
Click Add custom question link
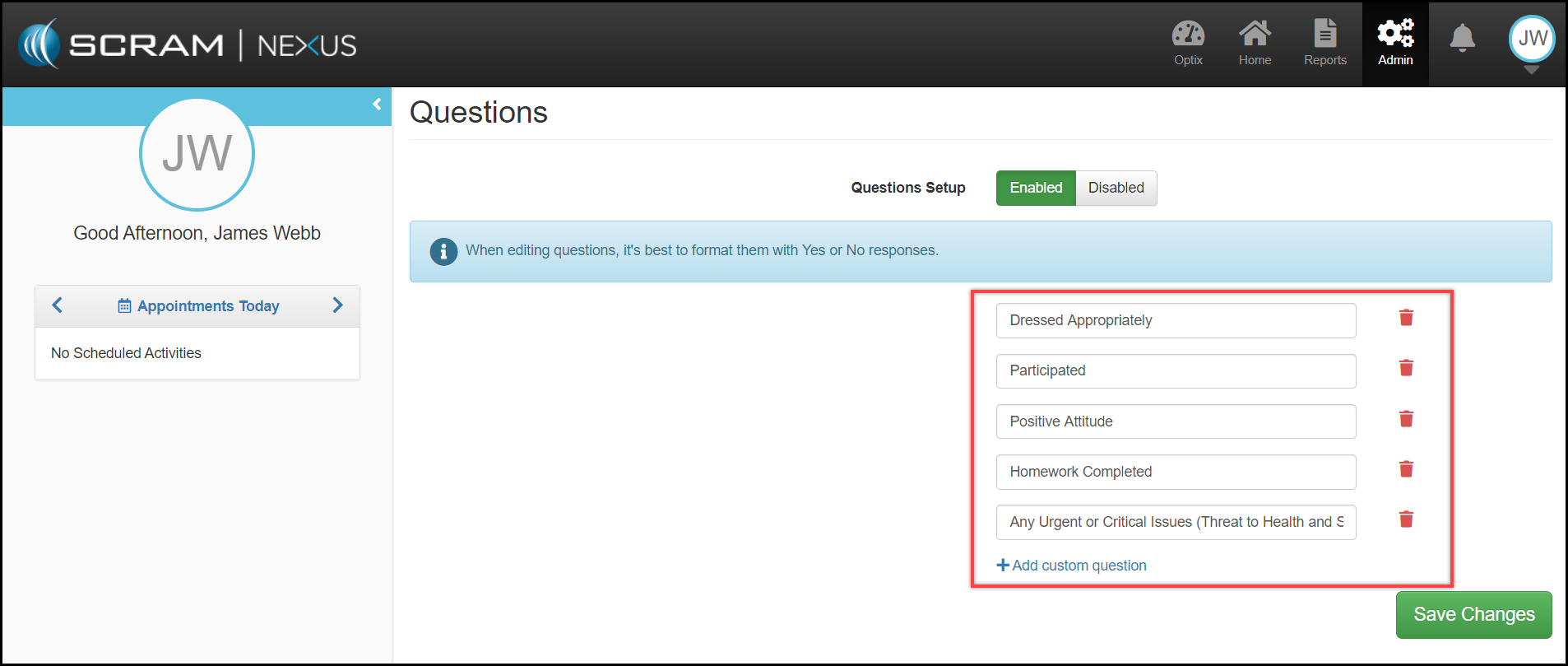(1071, 566)
